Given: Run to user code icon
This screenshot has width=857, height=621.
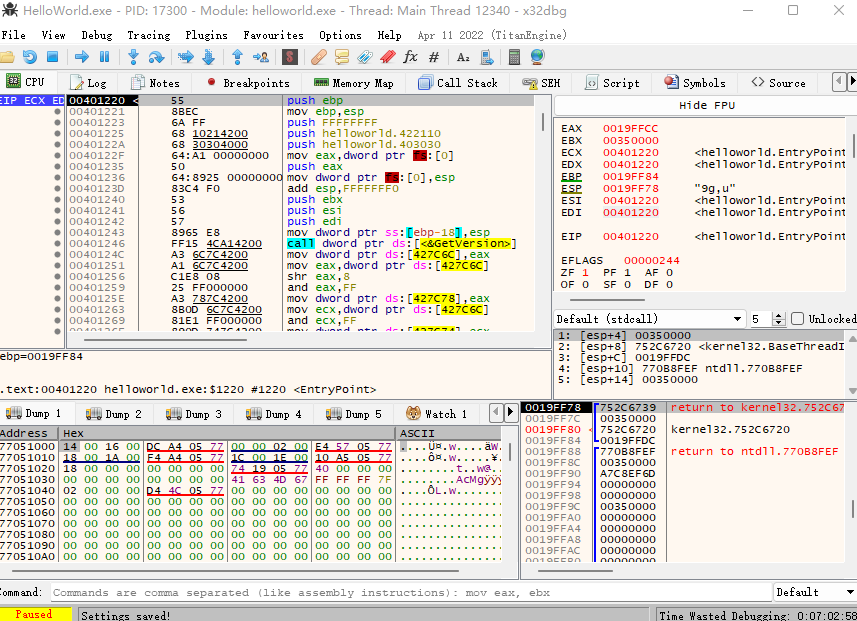Looking at the screenshot, I should point(261,57).
